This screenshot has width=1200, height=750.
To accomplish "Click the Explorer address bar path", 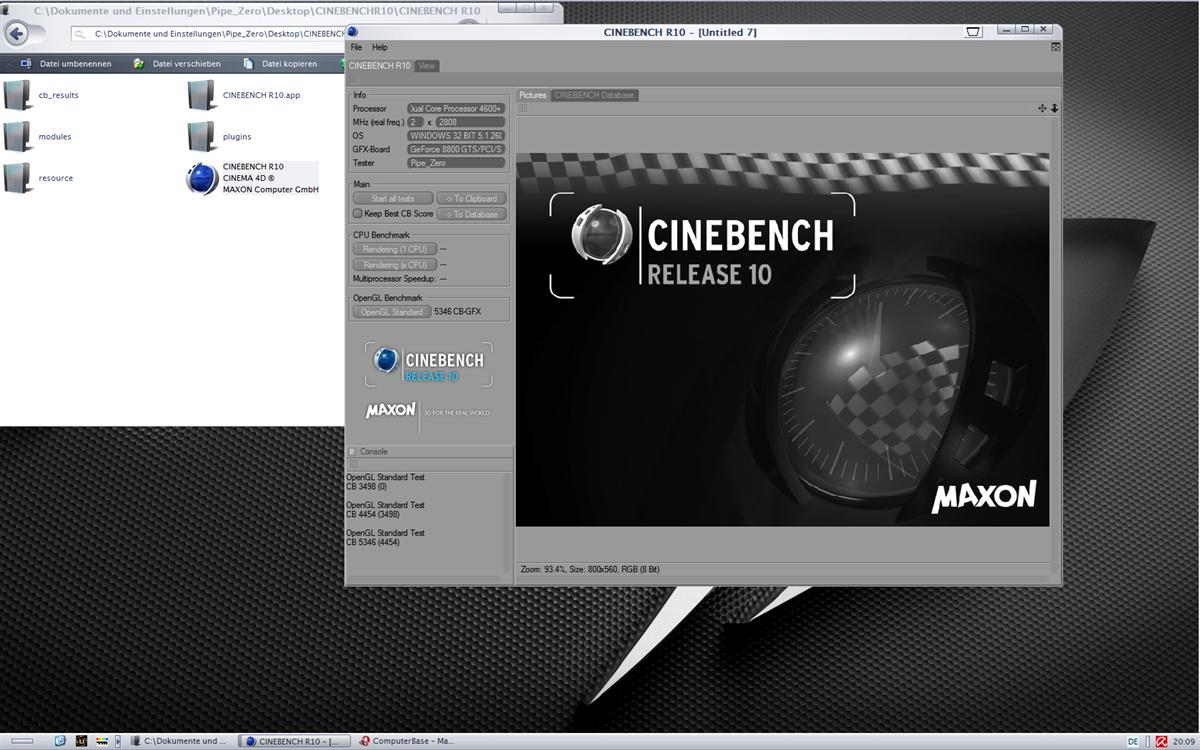I will pos(210,33).
